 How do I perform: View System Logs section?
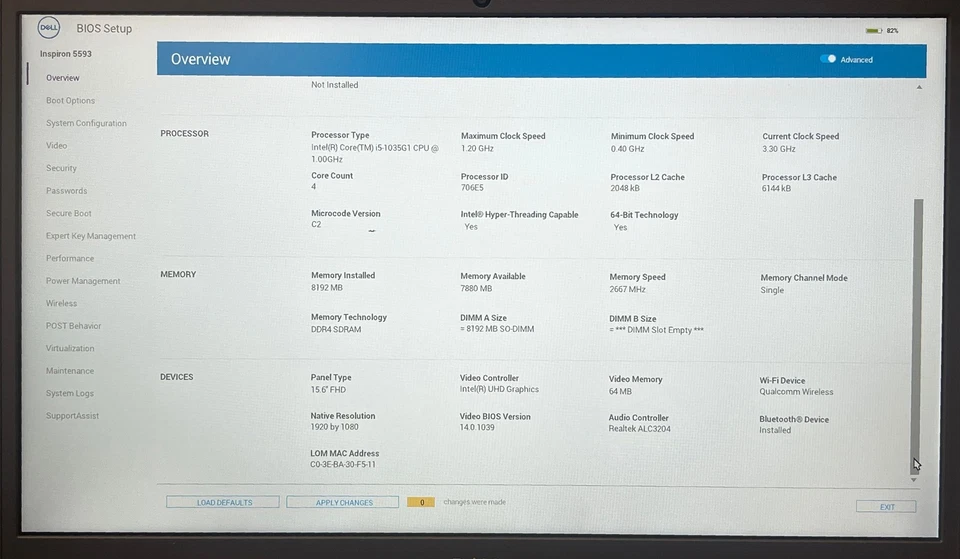pyautogui.click(x=70, y=393)
